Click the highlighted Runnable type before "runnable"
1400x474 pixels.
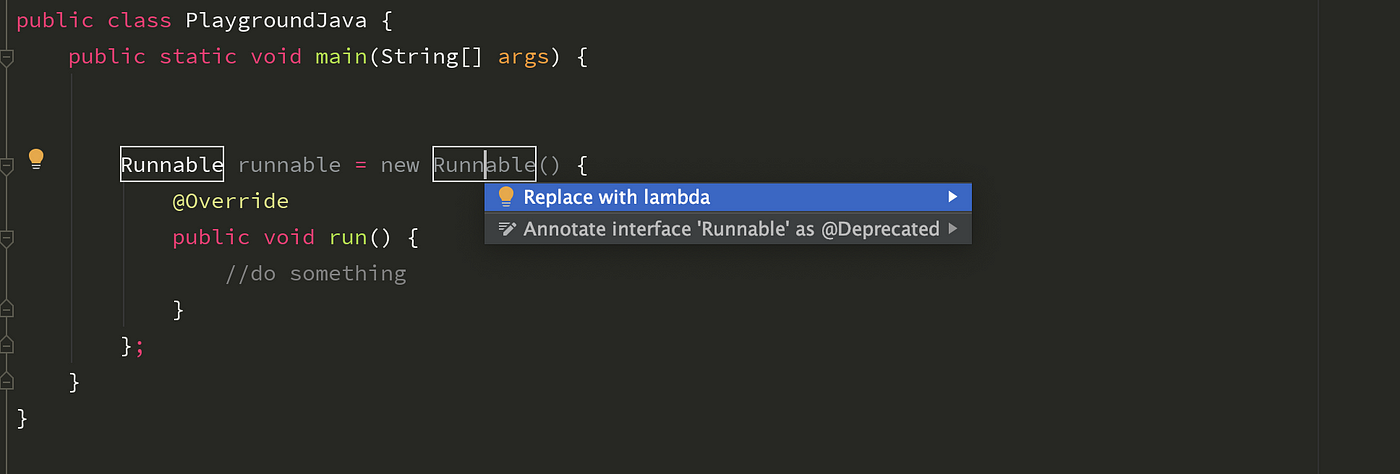172,165
